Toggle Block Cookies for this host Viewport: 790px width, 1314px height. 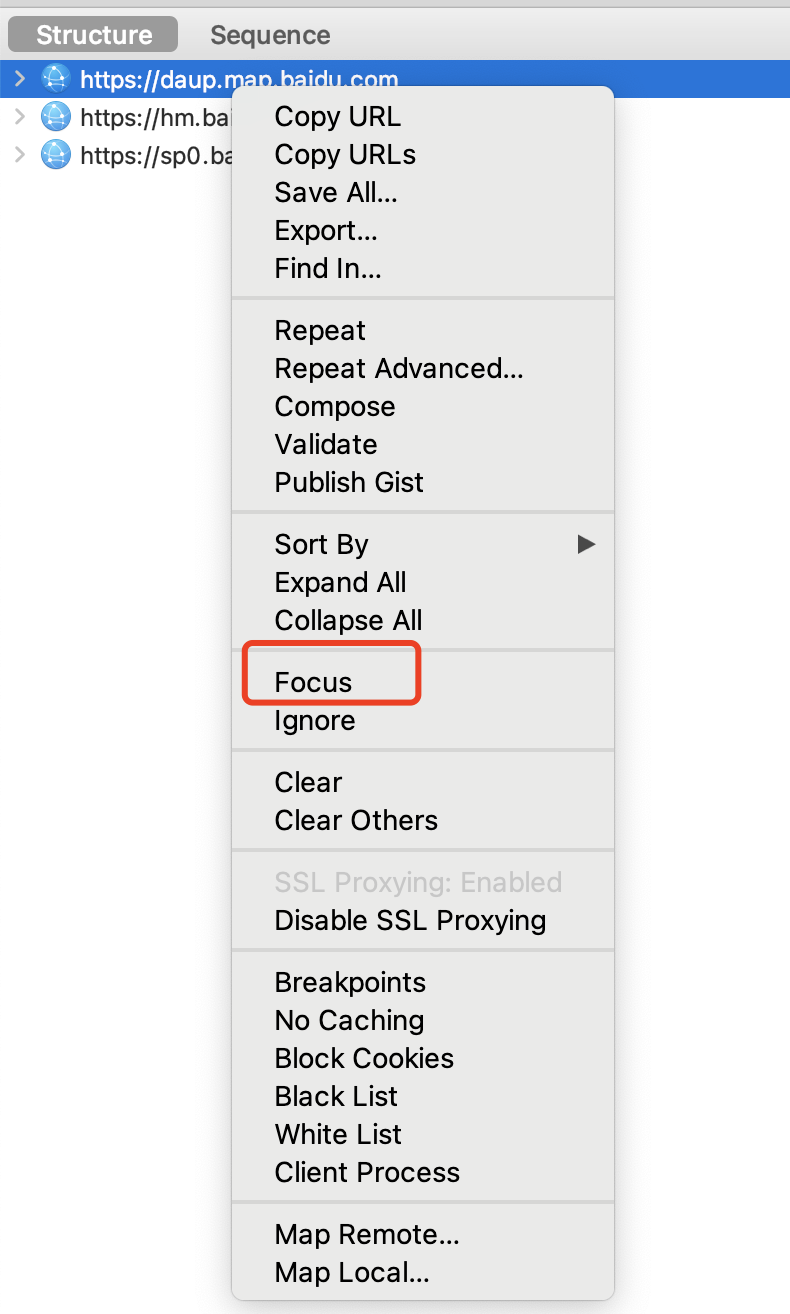[x=364, y=1058]
